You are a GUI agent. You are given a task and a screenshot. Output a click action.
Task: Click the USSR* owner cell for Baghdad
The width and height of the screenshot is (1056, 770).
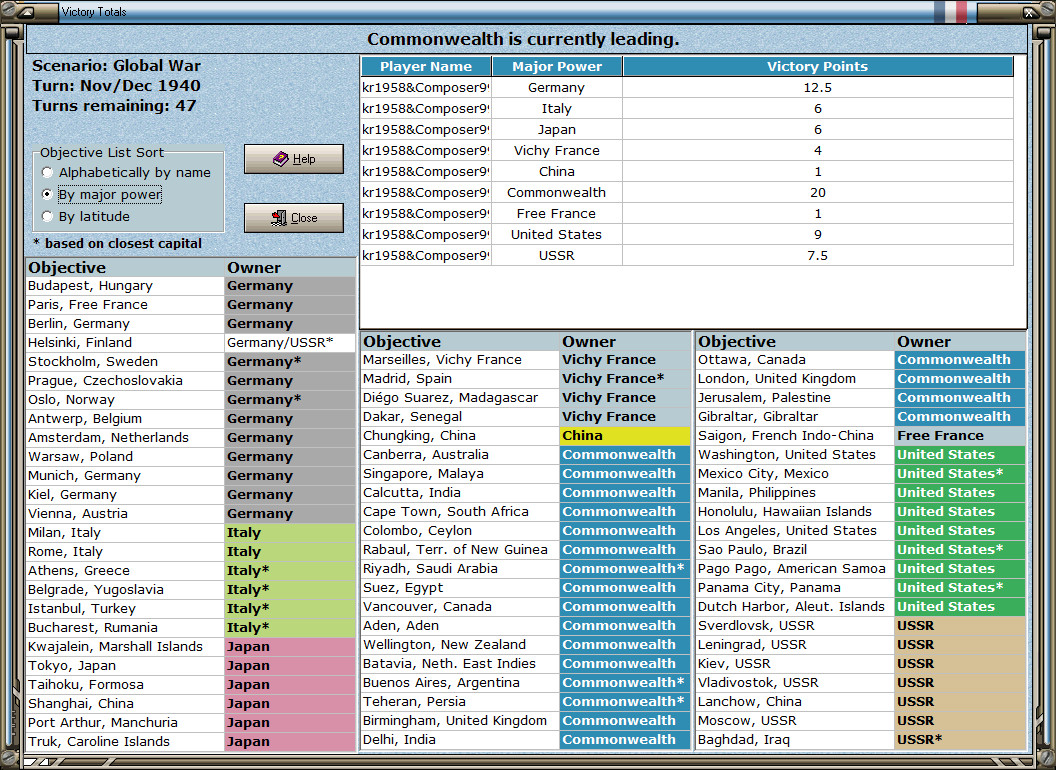(x=960, y=740)
